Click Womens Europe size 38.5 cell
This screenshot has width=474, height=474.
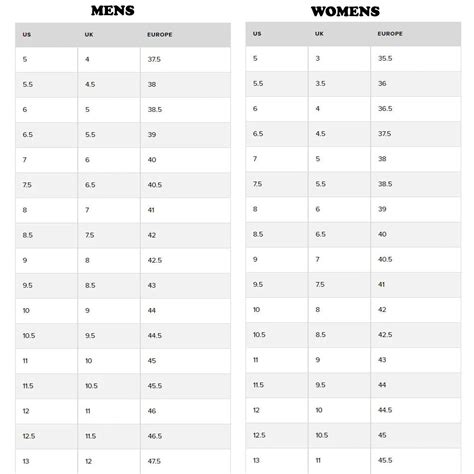pos(416,184)
